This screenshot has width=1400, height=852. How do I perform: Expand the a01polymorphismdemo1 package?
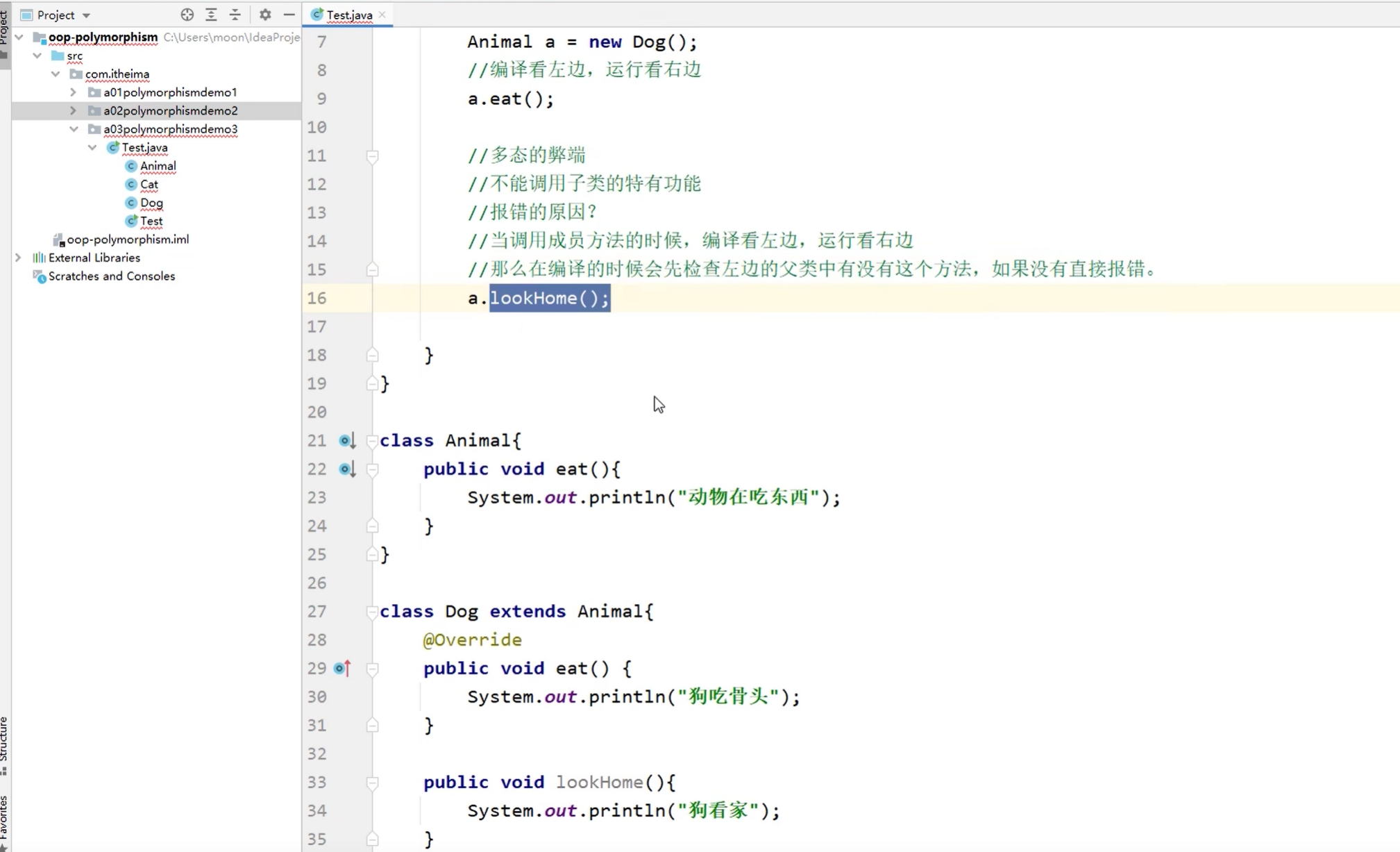pyautogui.click(x=73, y=92)
